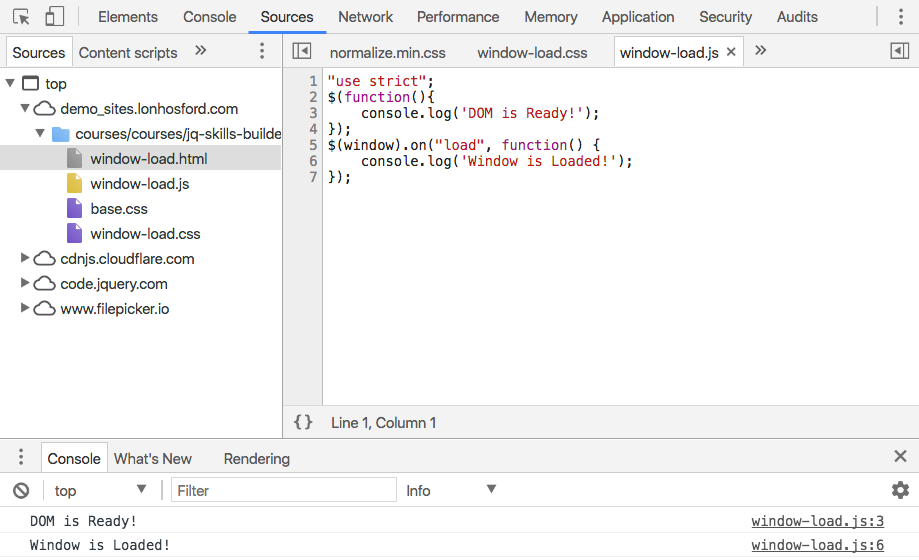Activate the inspect element picker icon
The width and height of the screenshot is (919, 560).
click(x=21, y=16)
